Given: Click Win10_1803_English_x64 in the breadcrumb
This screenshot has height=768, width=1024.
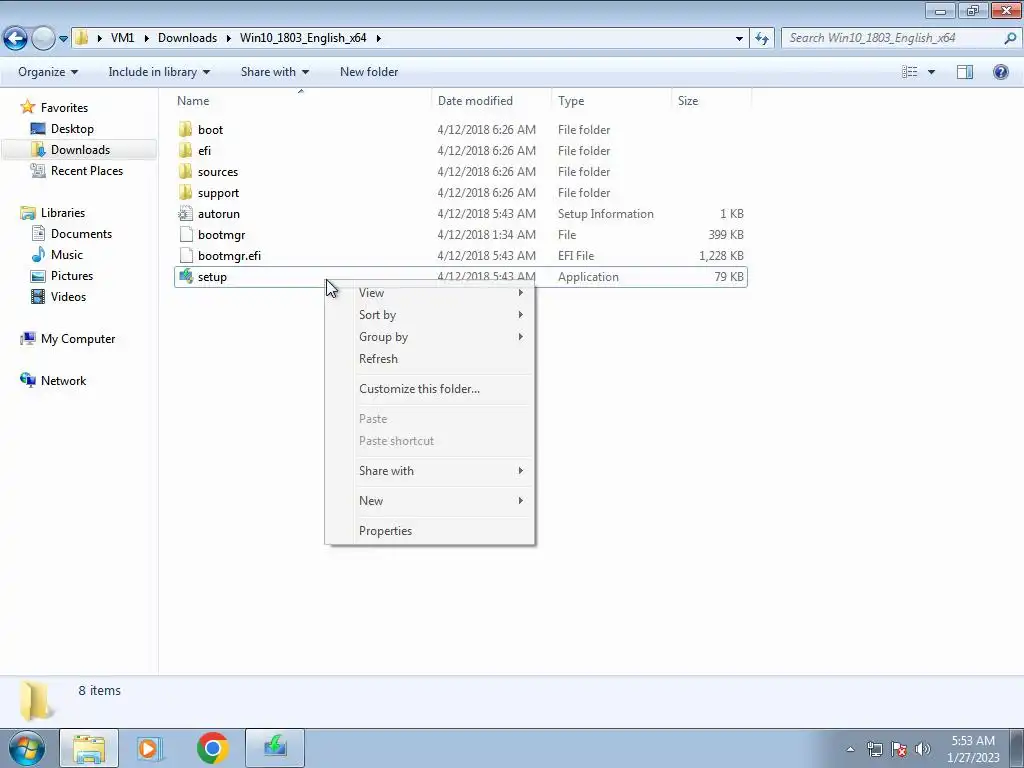Looking at the screenshot, I should coord(303,38).
